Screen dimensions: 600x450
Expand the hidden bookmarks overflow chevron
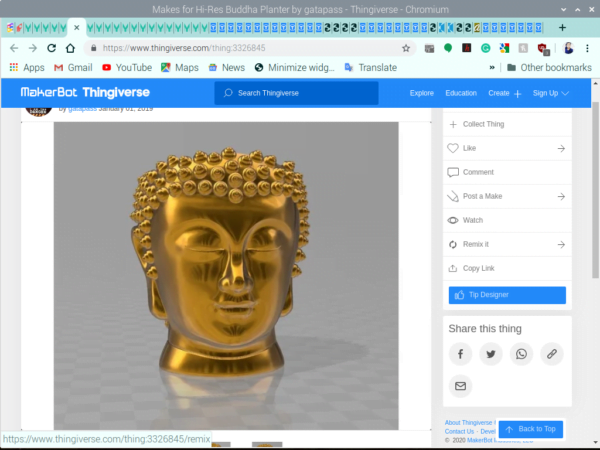click(492, 67)
